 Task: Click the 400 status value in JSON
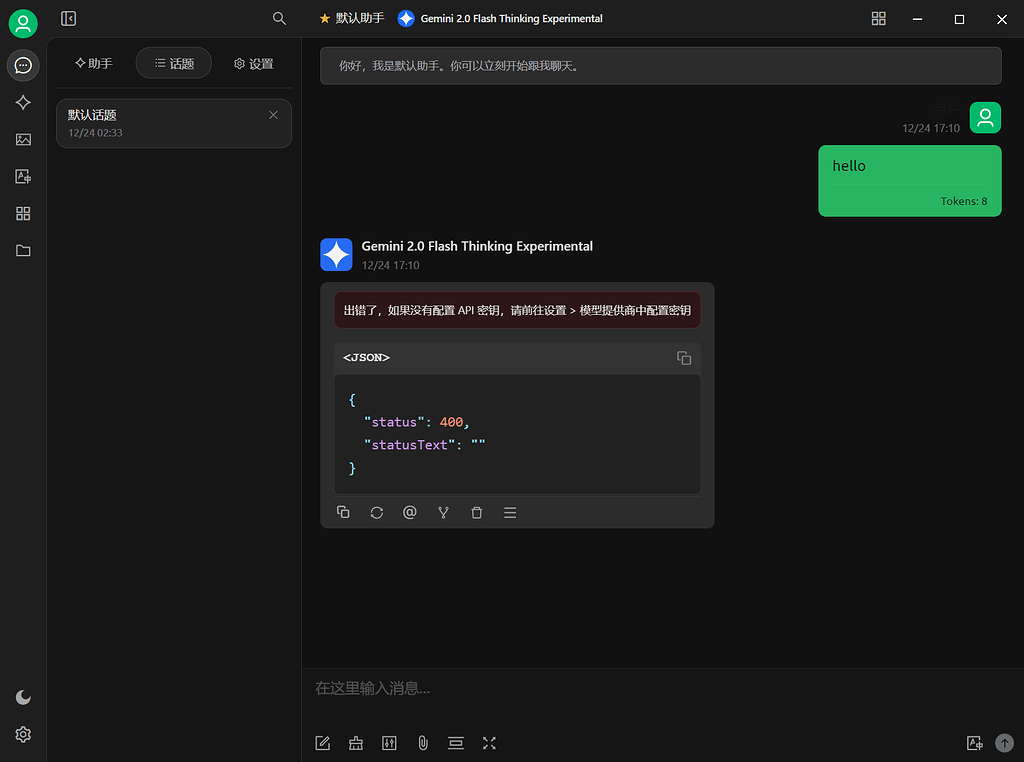tap(451, 422)
